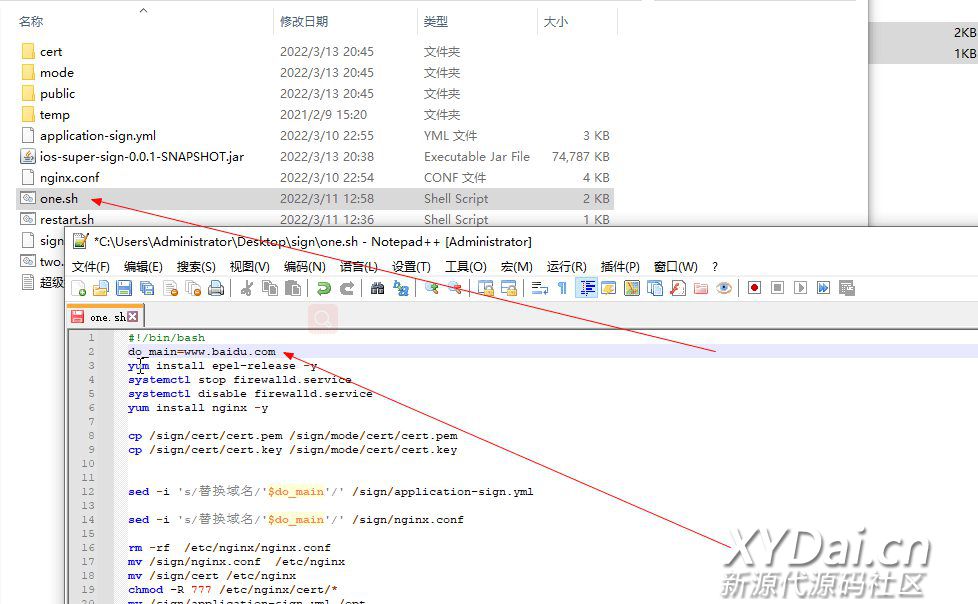Viewport: 978px width, 604px height.
Task: Open the 插件(P) menu
Action: [620, 266]
